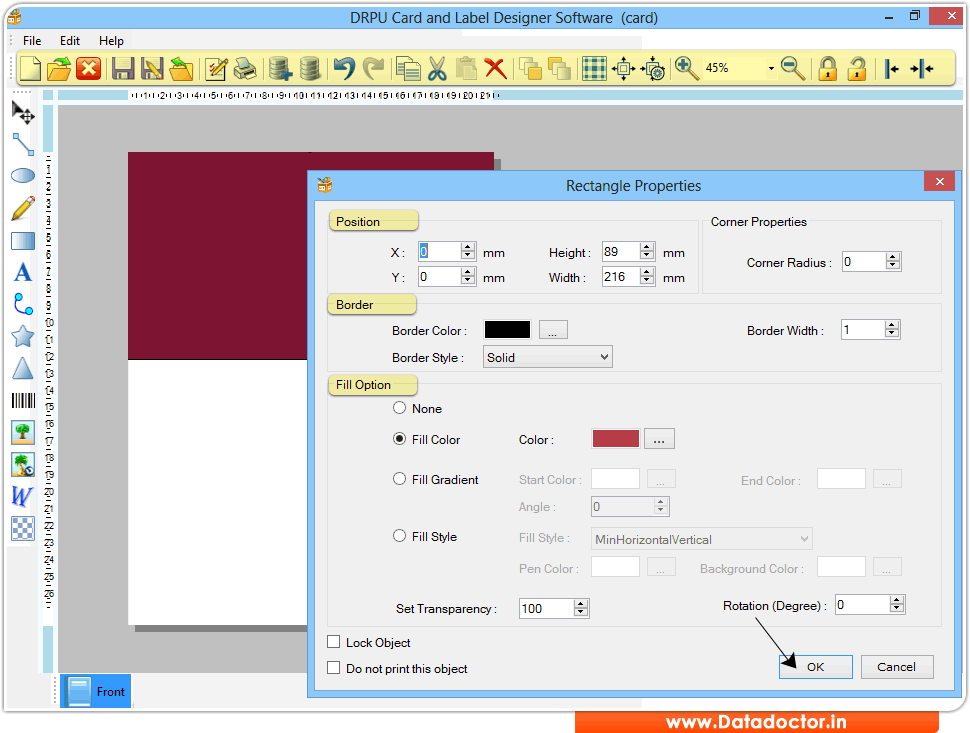Screen dimensions: 970x733
Task: Select the Ellipse shape tool
Action: (22, 175)
